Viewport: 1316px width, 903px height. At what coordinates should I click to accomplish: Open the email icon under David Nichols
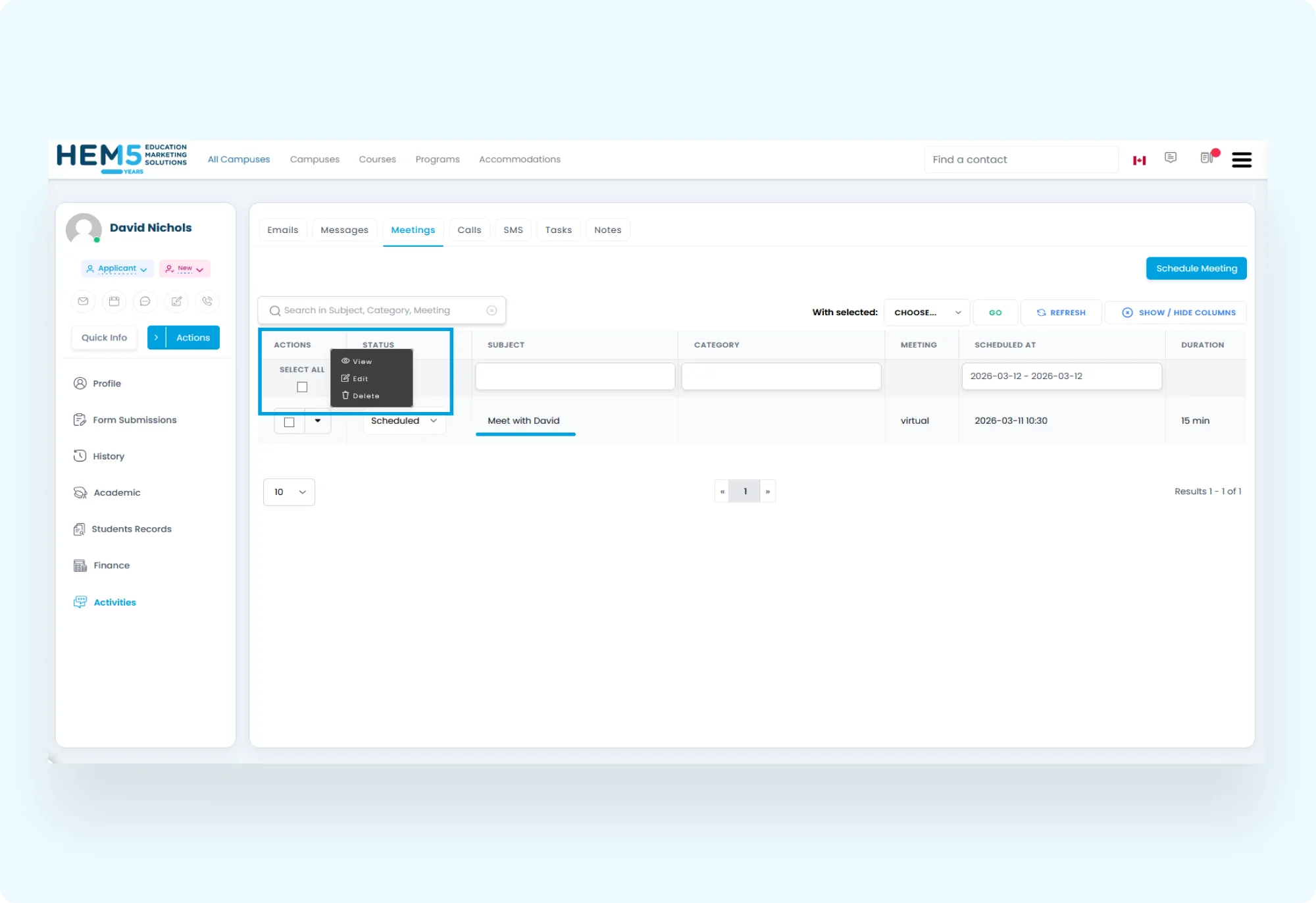(83, 301)
